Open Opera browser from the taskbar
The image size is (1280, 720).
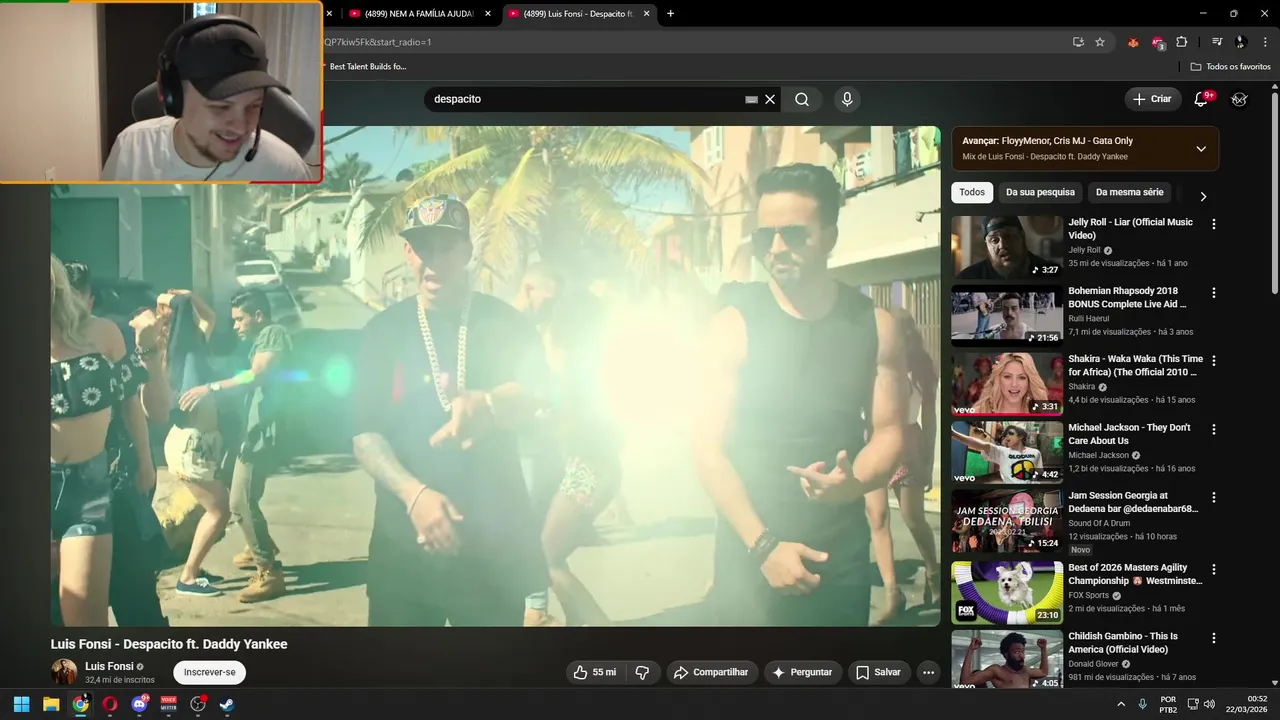(110, 704)
